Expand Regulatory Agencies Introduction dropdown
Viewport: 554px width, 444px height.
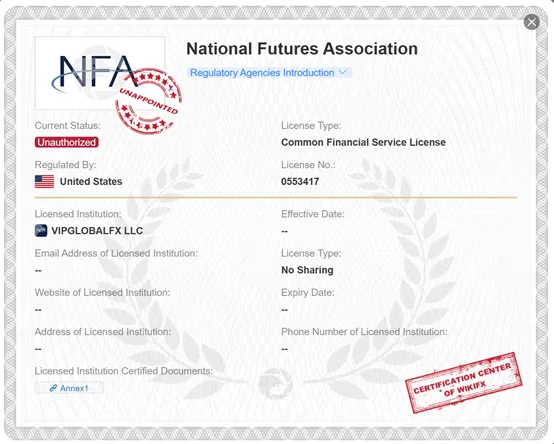pos(269,73)
